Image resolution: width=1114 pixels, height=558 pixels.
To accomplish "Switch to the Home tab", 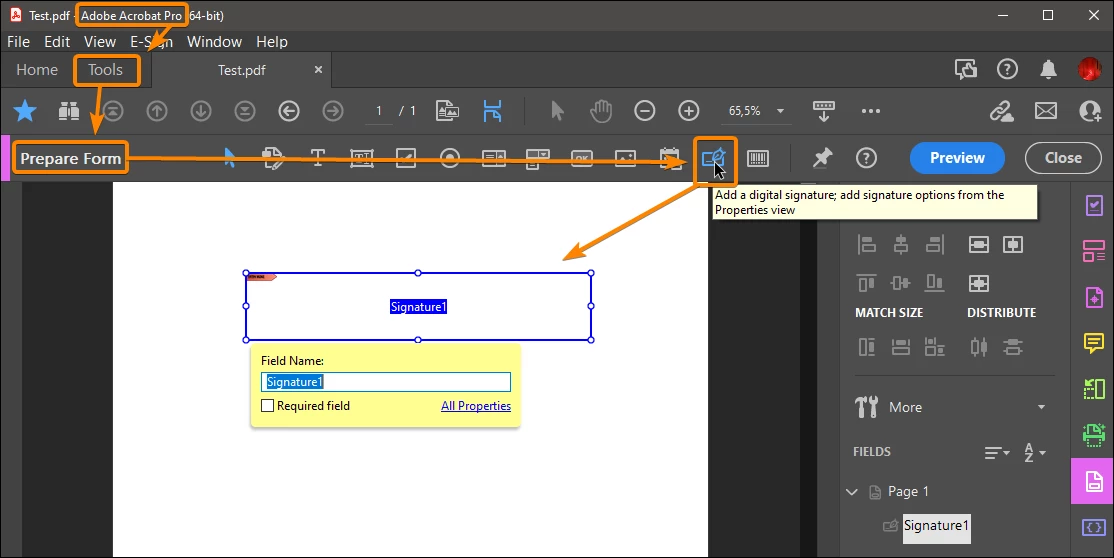I will point(37,70).
